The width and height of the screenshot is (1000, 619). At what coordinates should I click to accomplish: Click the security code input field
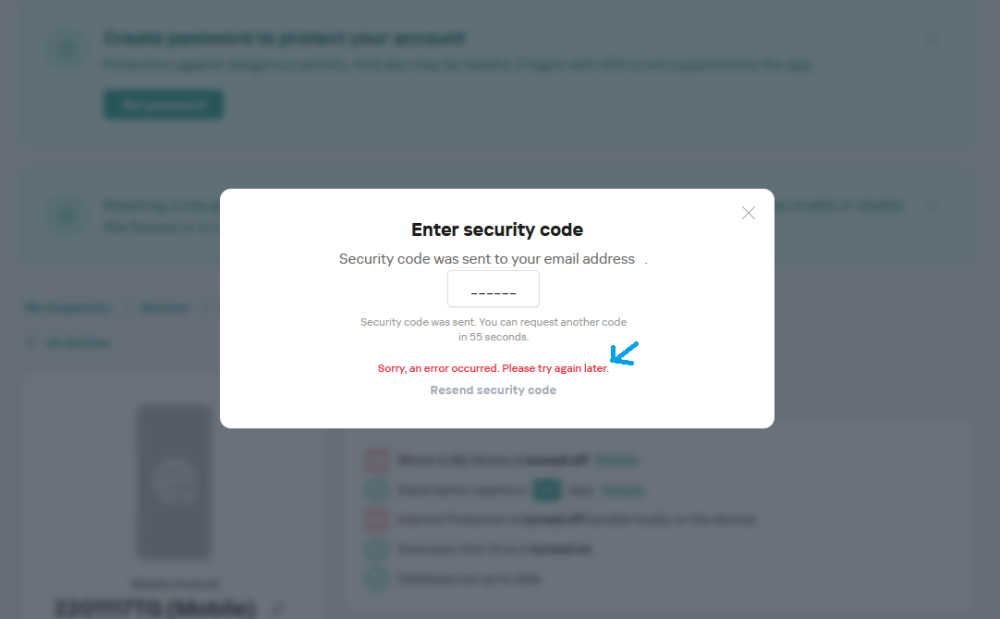tap(493, 289)
